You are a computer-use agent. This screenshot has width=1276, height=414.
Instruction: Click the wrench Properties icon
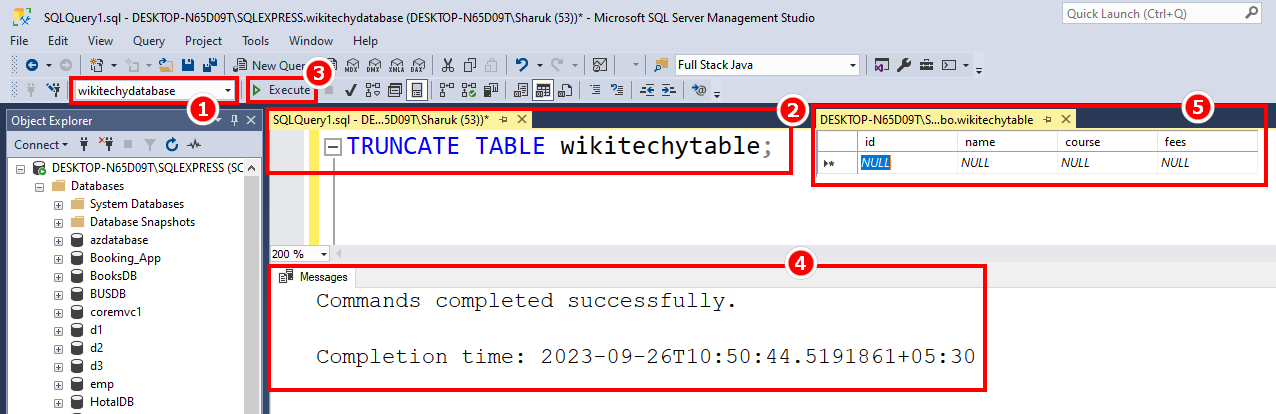[x=904, y=65]
